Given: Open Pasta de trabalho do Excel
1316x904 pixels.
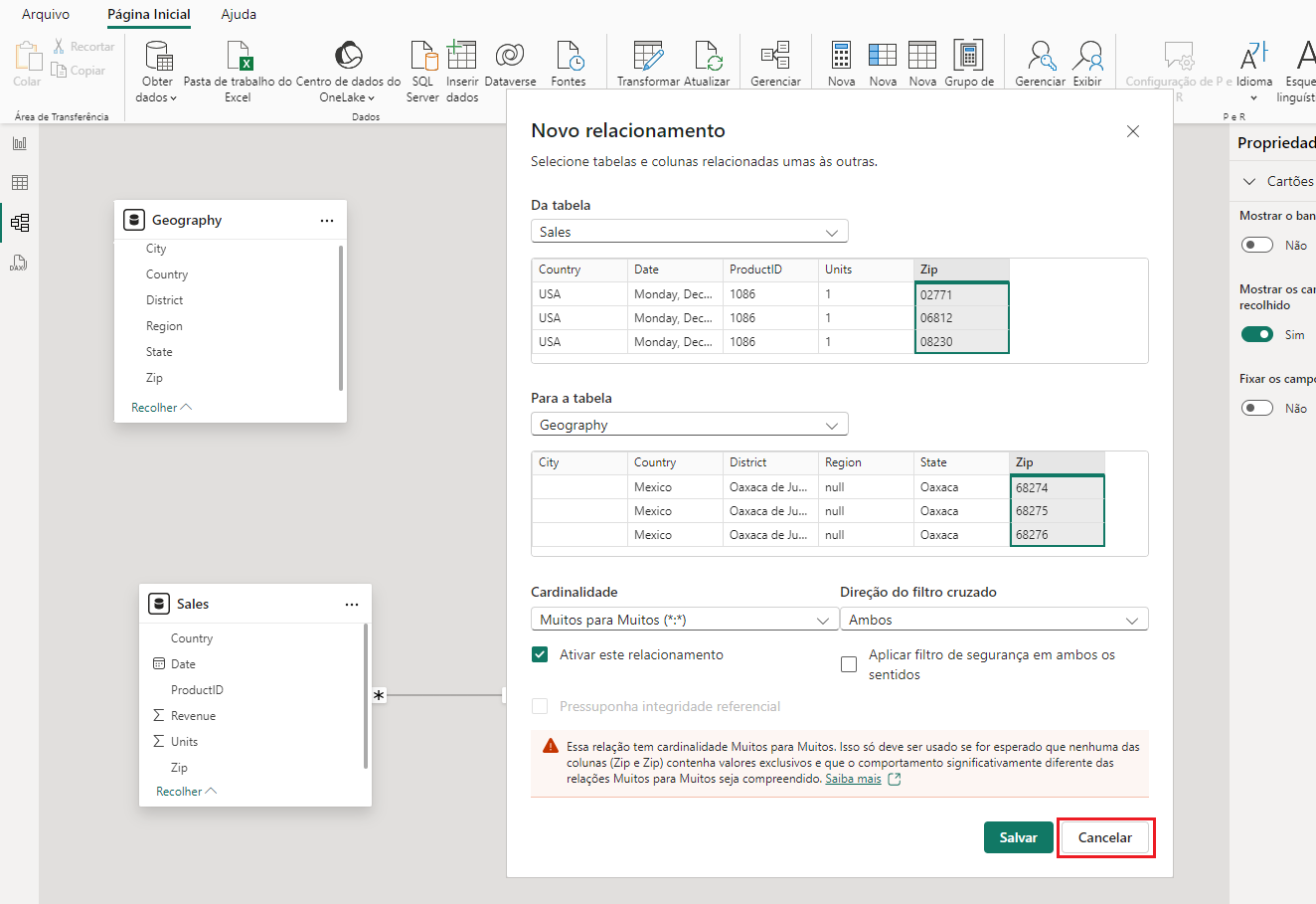Looking at the screenshot, I should [x=239, y=58].
